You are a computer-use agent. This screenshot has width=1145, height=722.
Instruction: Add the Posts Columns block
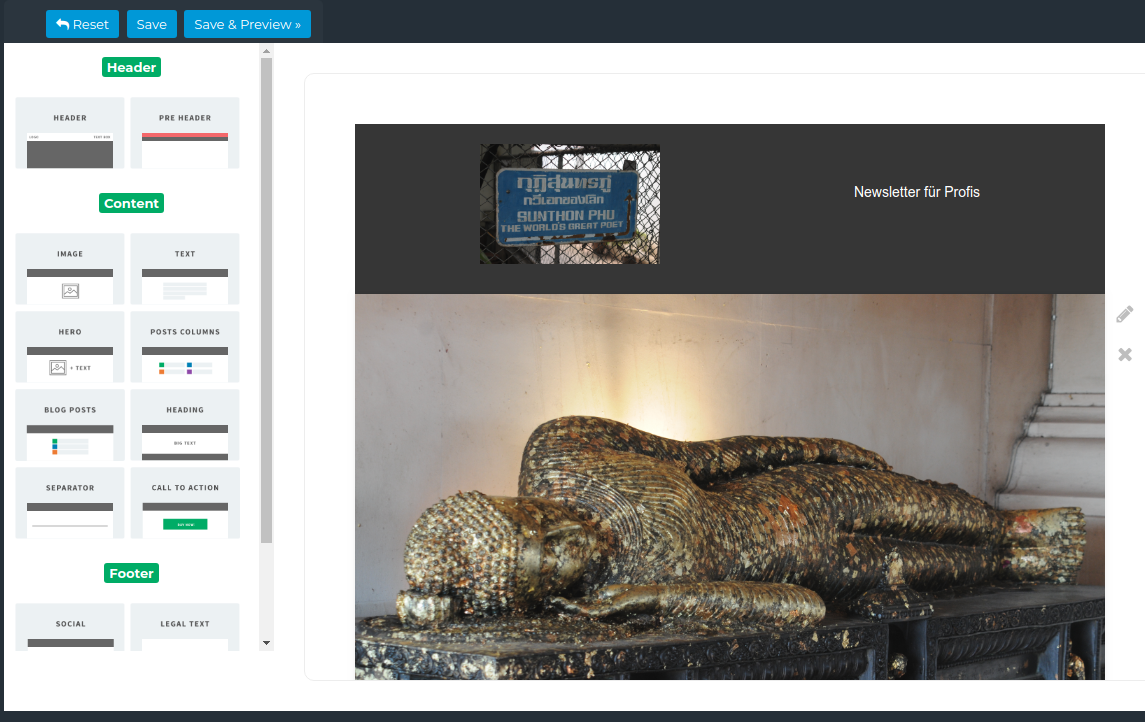185,347
